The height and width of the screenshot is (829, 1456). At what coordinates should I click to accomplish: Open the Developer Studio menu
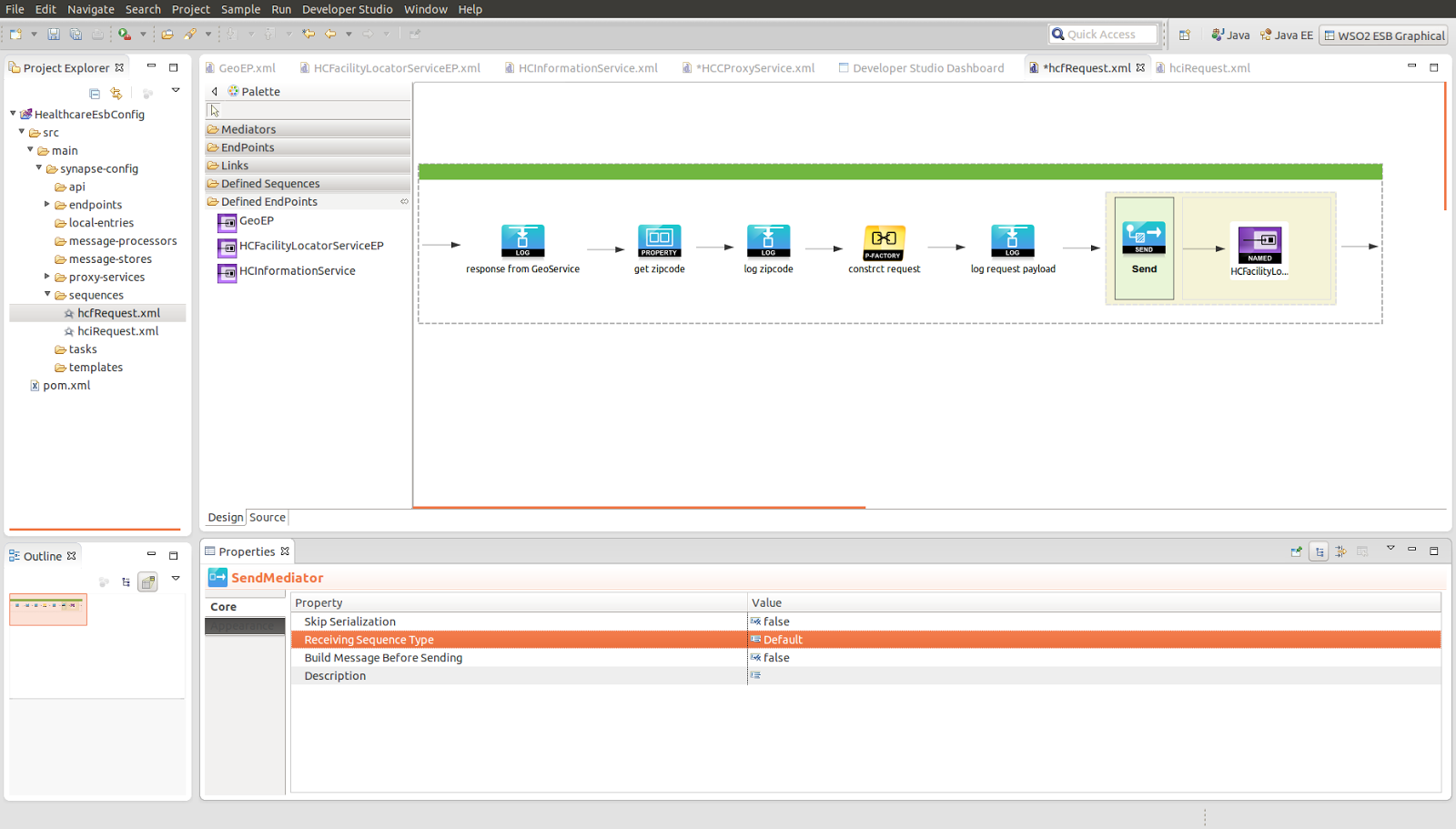coord(348,9)
